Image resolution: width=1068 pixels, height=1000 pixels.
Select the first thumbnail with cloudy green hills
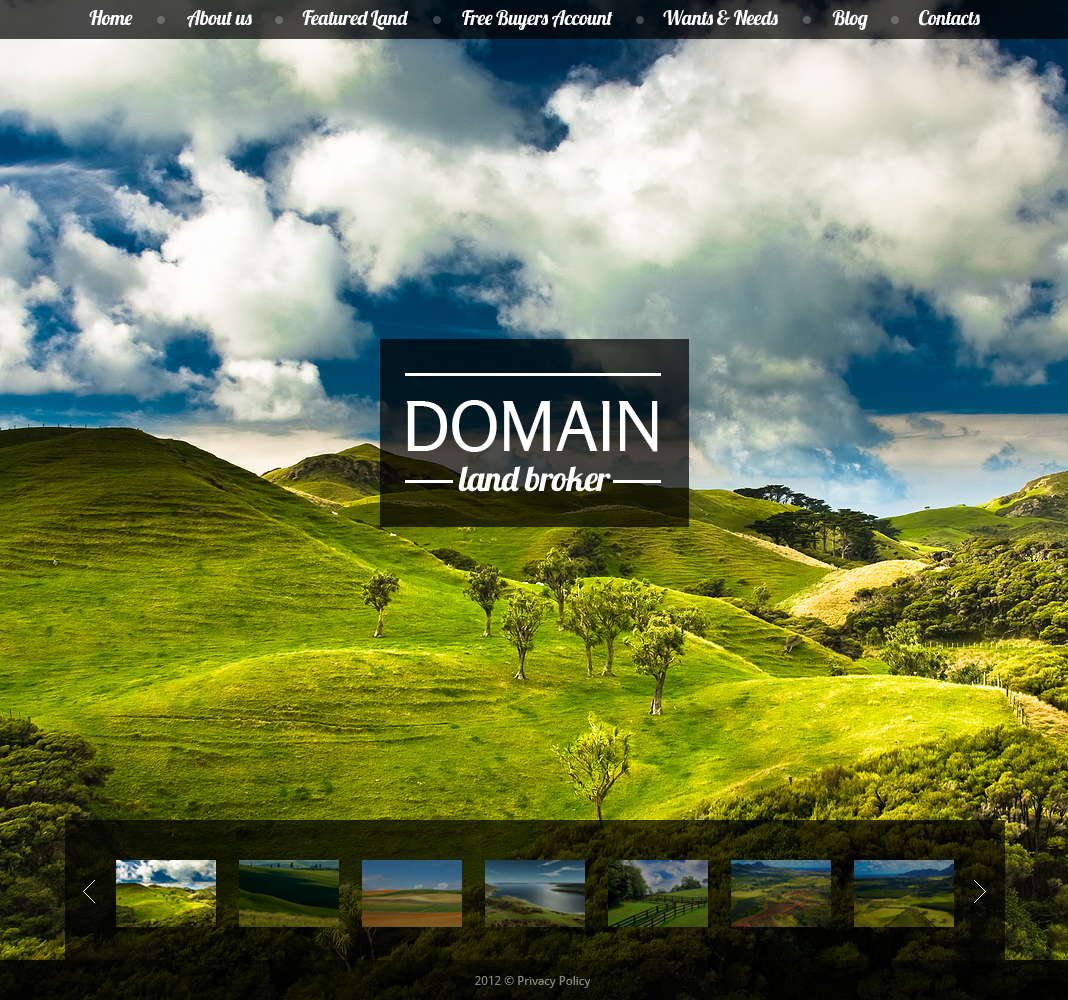166,893
